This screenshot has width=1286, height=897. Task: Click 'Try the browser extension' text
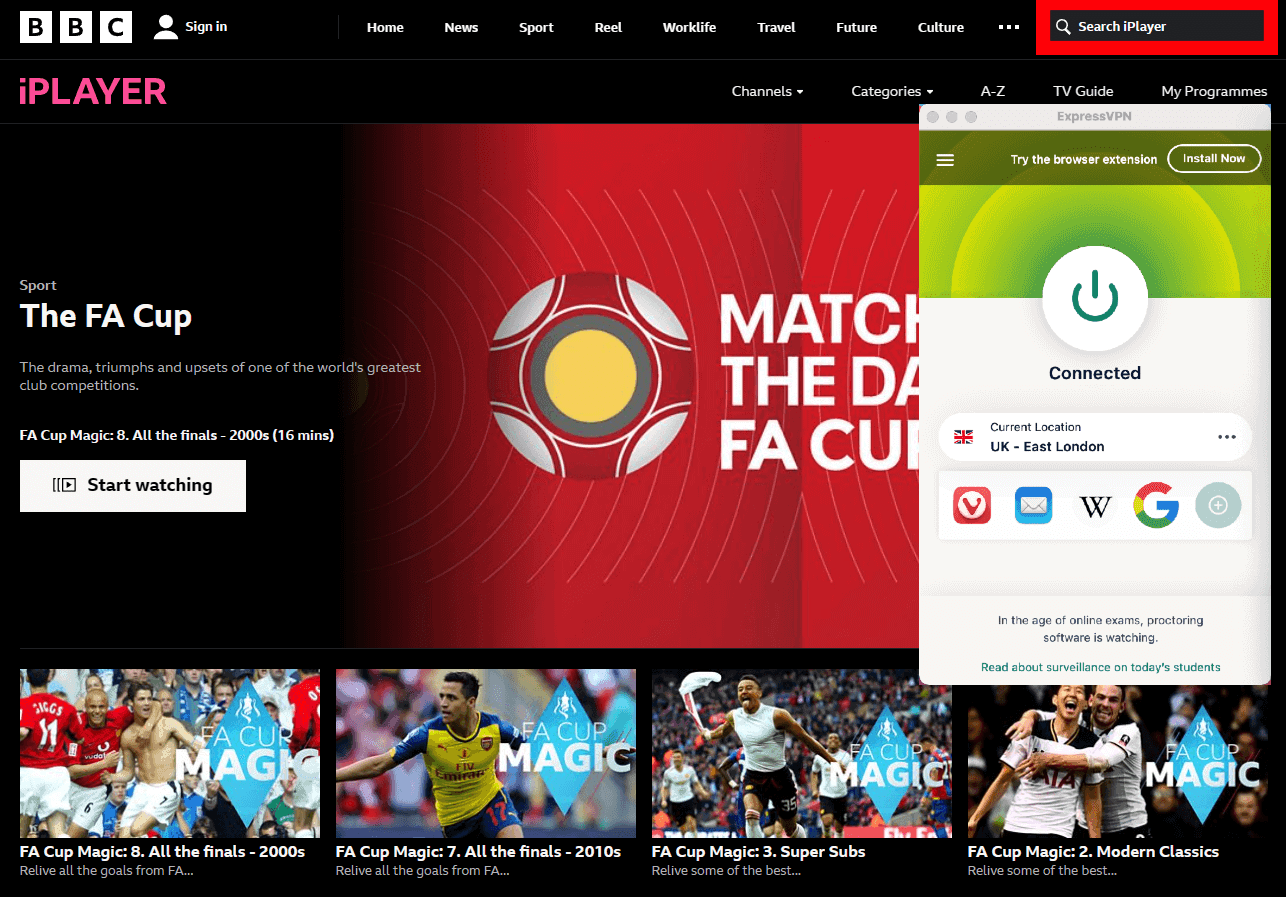tap(1084, 160)
